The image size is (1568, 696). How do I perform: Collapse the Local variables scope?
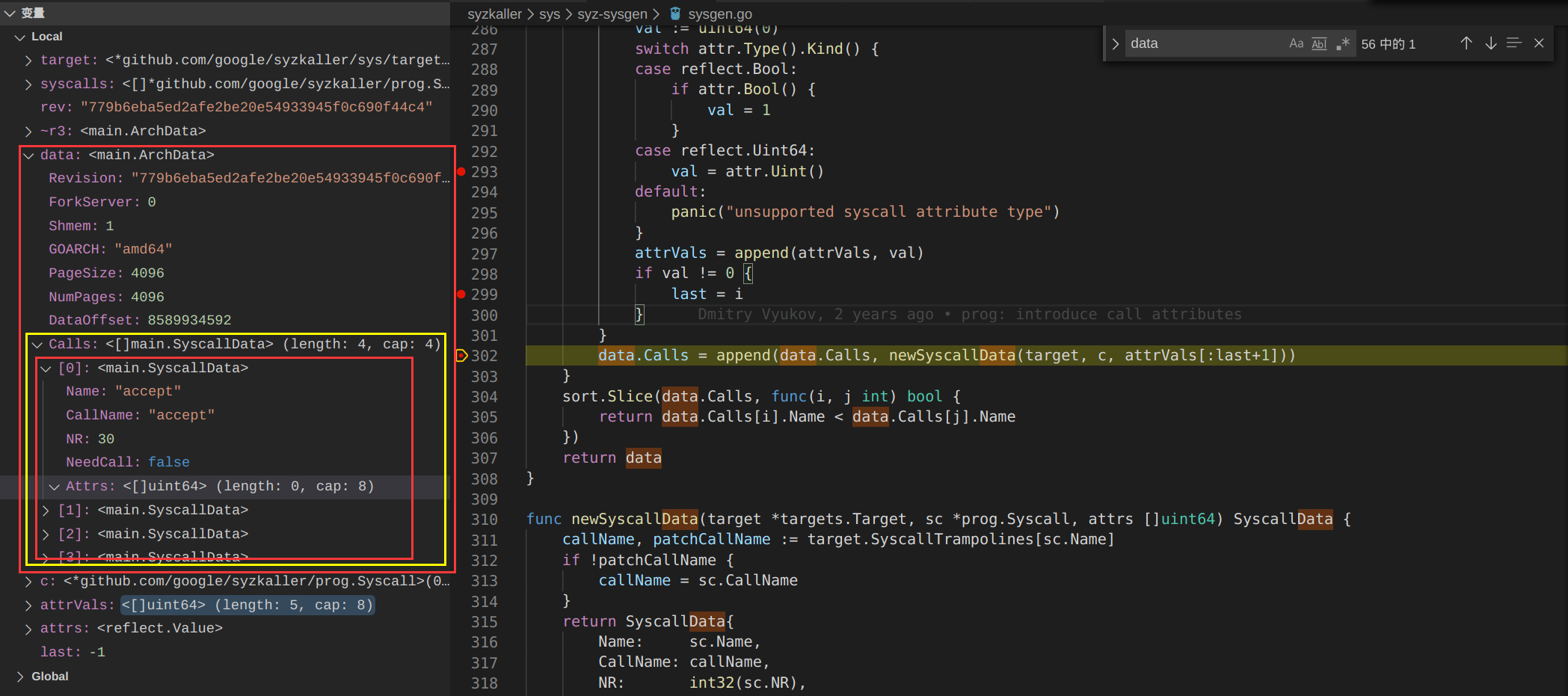[20, 37]
